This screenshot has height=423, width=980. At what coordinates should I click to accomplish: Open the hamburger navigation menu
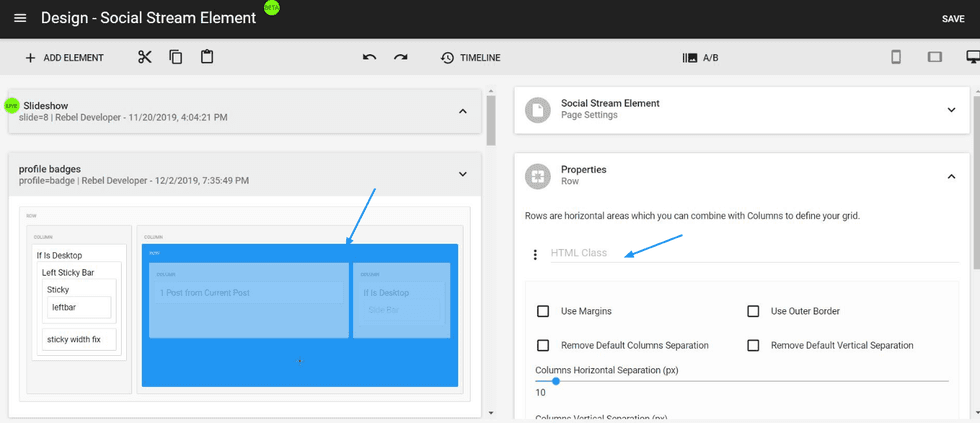[20, 18]
